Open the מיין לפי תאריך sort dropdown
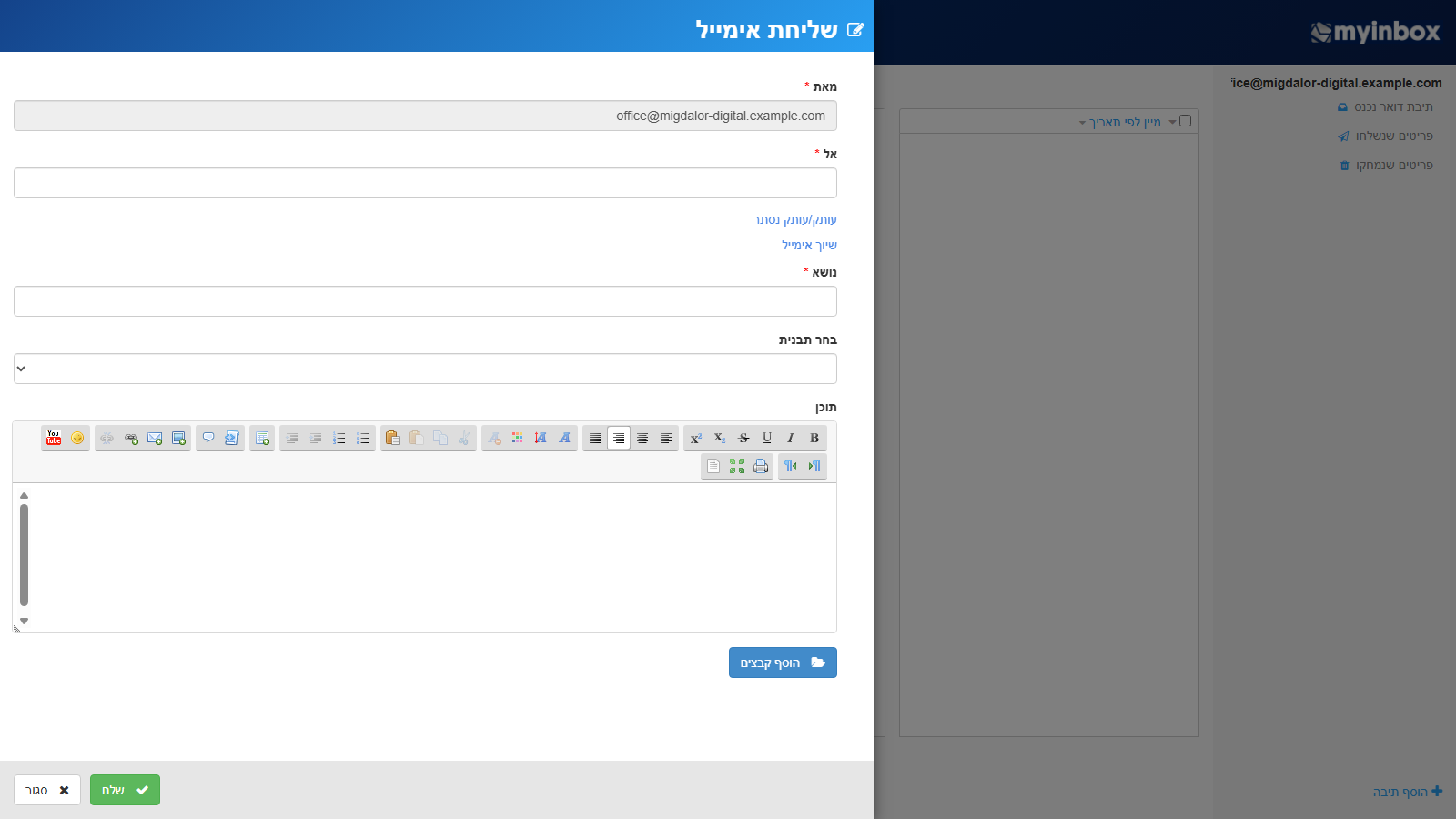Image resolution: width=1456 pixels, height=819 pixels. coord(1119,122)
